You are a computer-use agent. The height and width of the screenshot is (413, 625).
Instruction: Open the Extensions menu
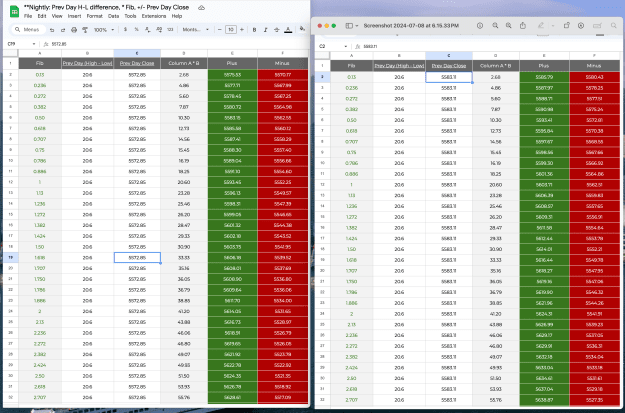[154, 16]
